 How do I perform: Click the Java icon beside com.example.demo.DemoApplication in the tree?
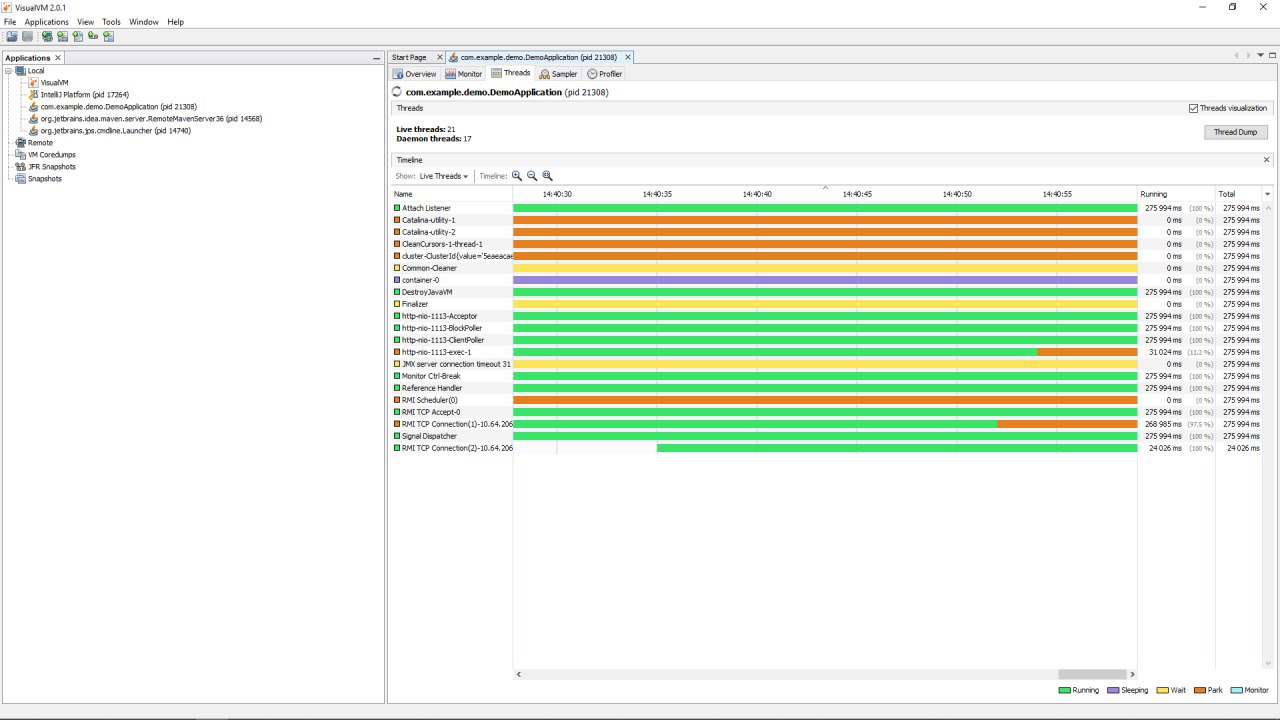(x=33, y=107)
